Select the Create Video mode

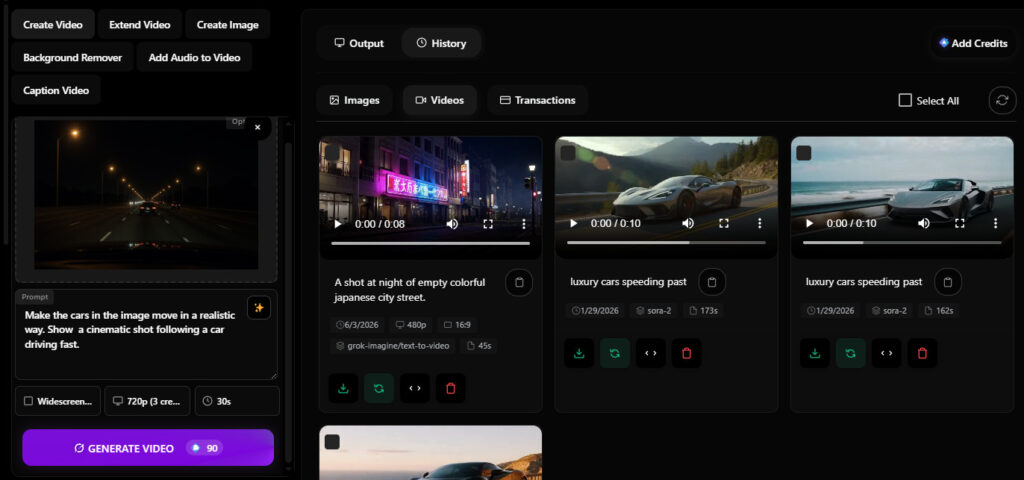(53, 24)
